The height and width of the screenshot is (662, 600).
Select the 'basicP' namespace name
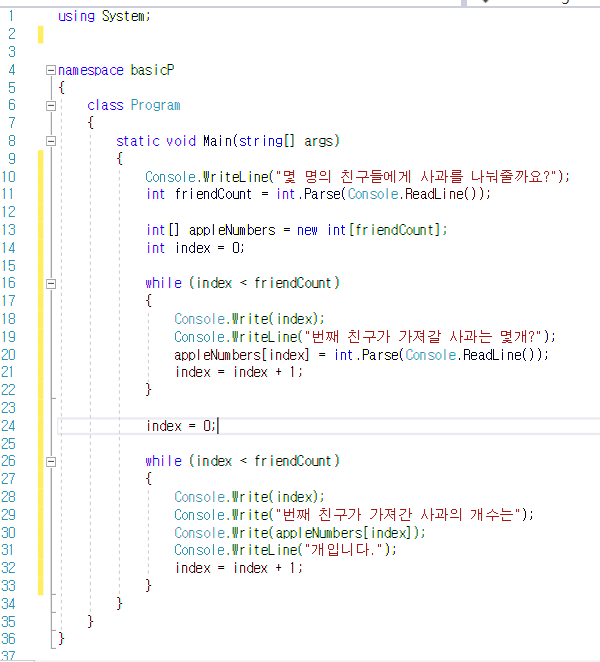tap(152, 70)
